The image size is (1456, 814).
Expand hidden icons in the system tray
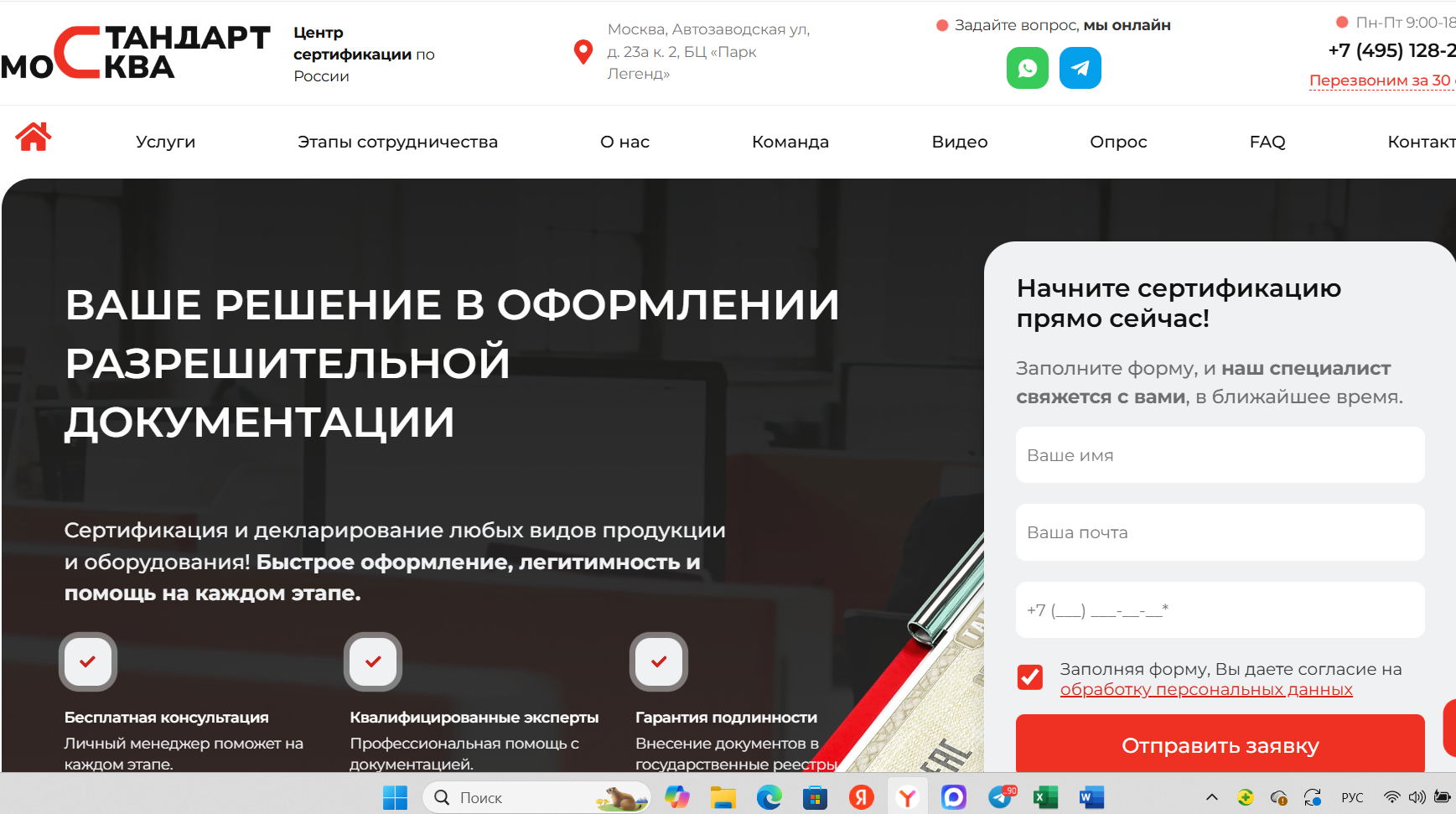click(1212, 797)
